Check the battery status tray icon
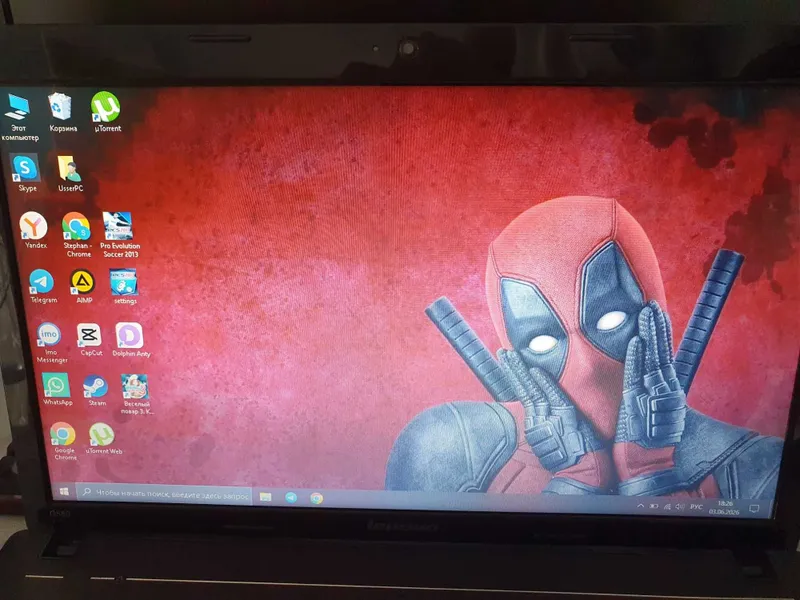The height and width of the screenshot is (600, 800). point(654,506)
